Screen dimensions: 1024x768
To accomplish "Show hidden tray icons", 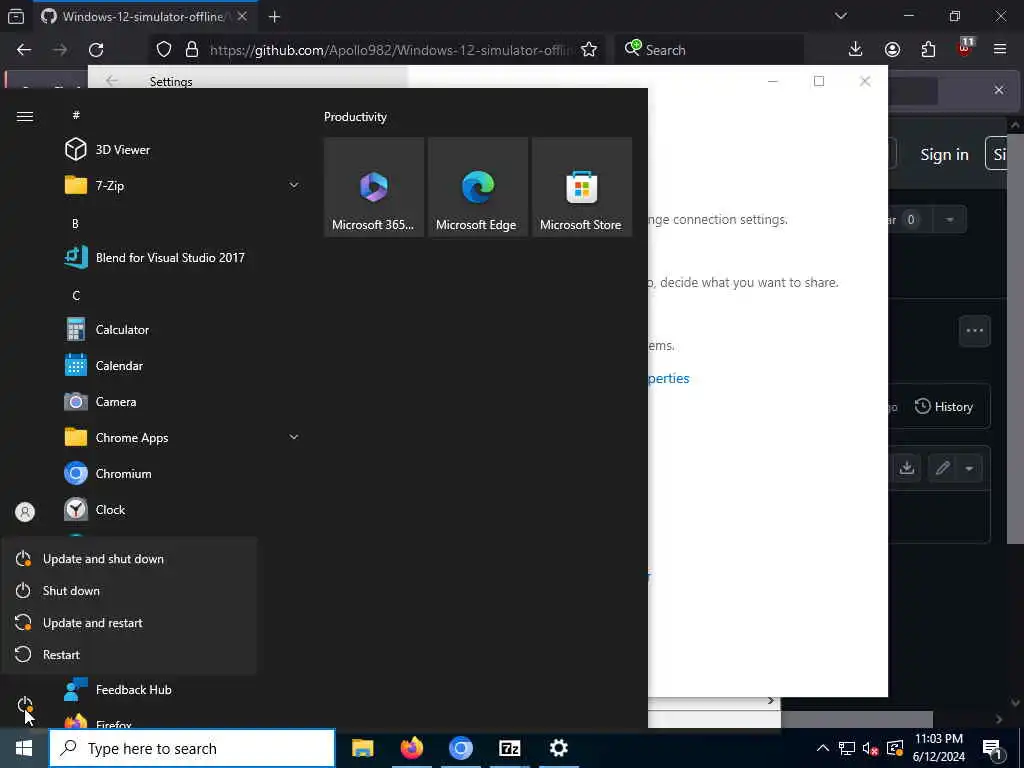I will click(x=823, y=748).
